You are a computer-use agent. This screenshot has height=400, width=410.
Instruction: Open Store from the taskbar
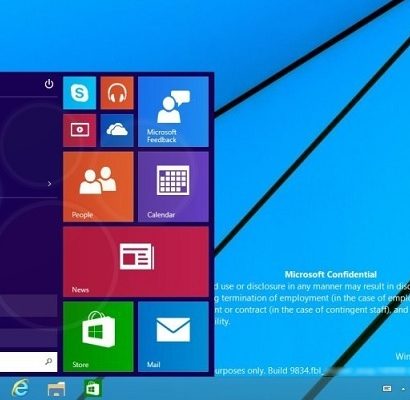click(x=93, y=389)
